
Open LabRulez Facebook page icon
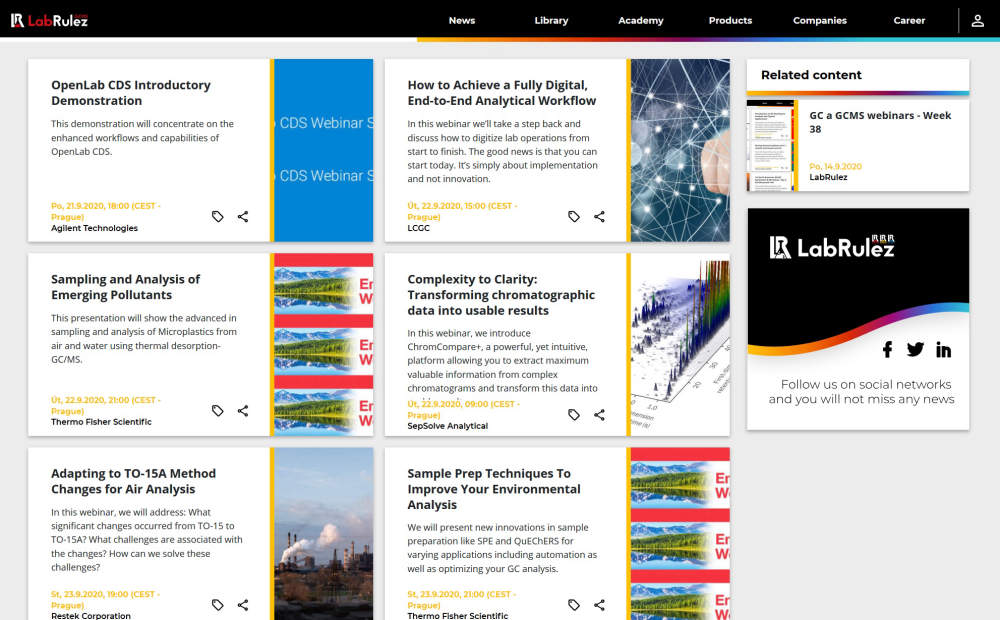[887, 350]
